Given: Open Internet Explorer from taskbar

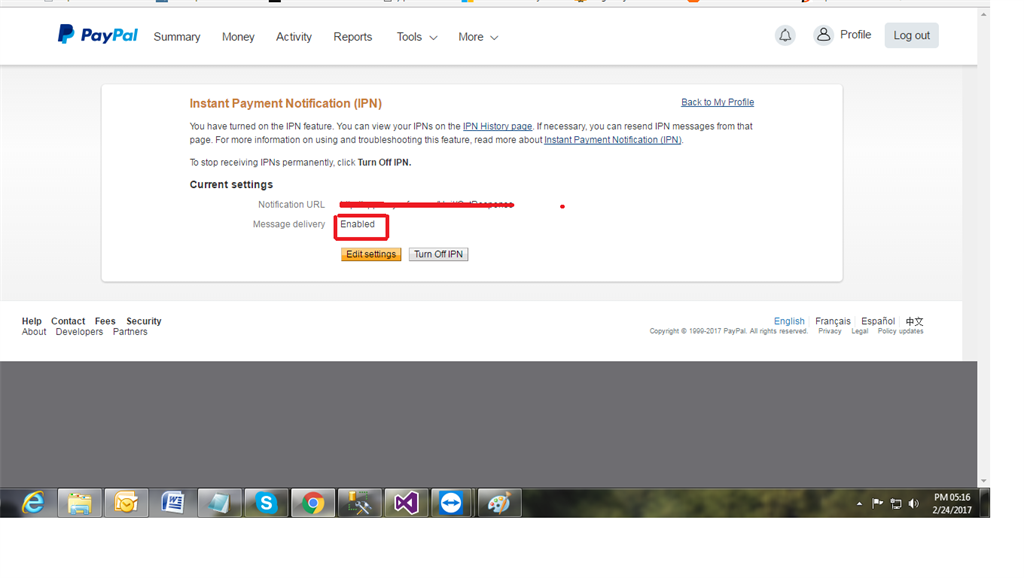Looking at the screenshot, I should coord(33,503).
